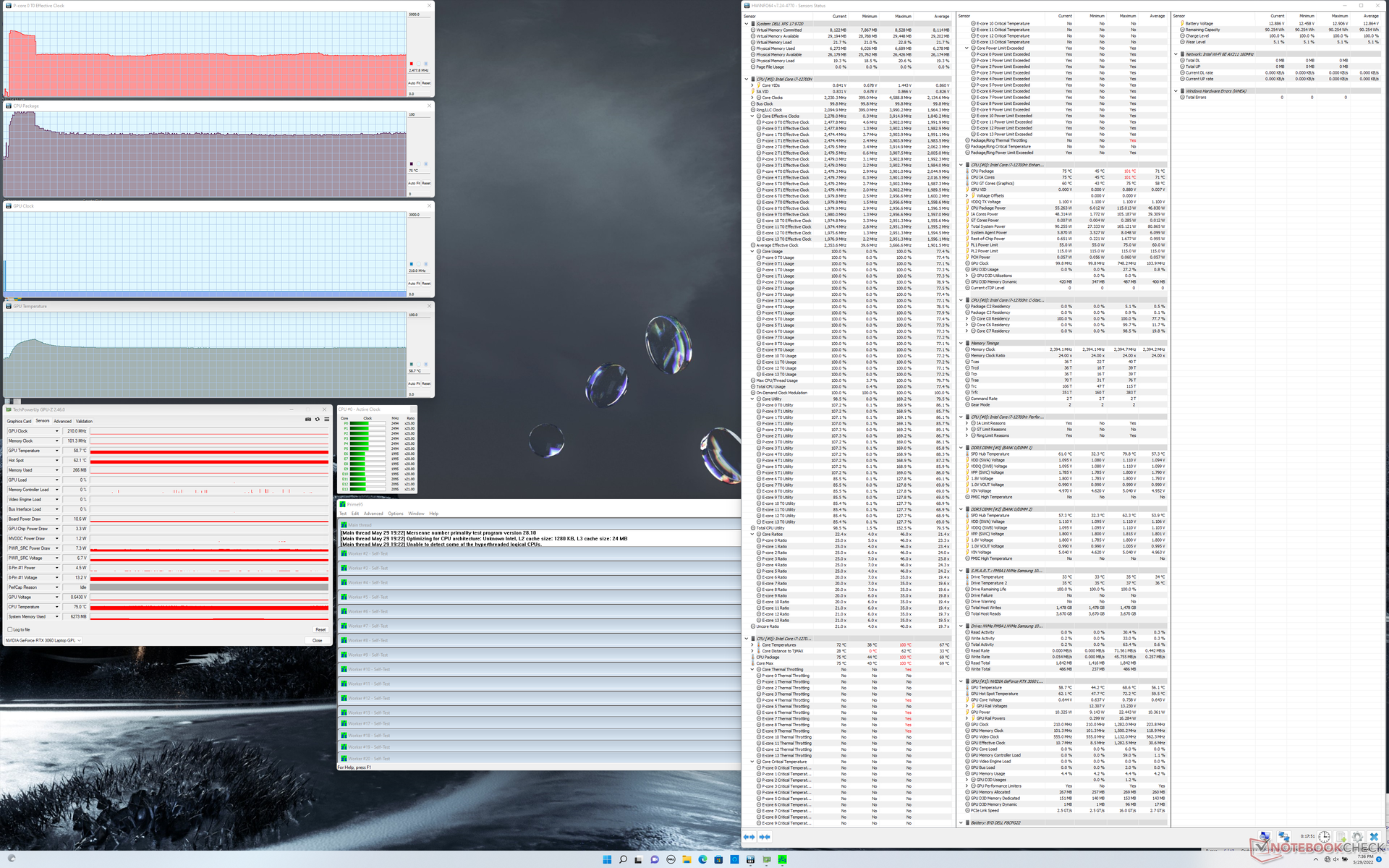1389x868 pixels.
Task: Click Auto Fit on P-core 0 clock graph
Action: coord(414,83)
